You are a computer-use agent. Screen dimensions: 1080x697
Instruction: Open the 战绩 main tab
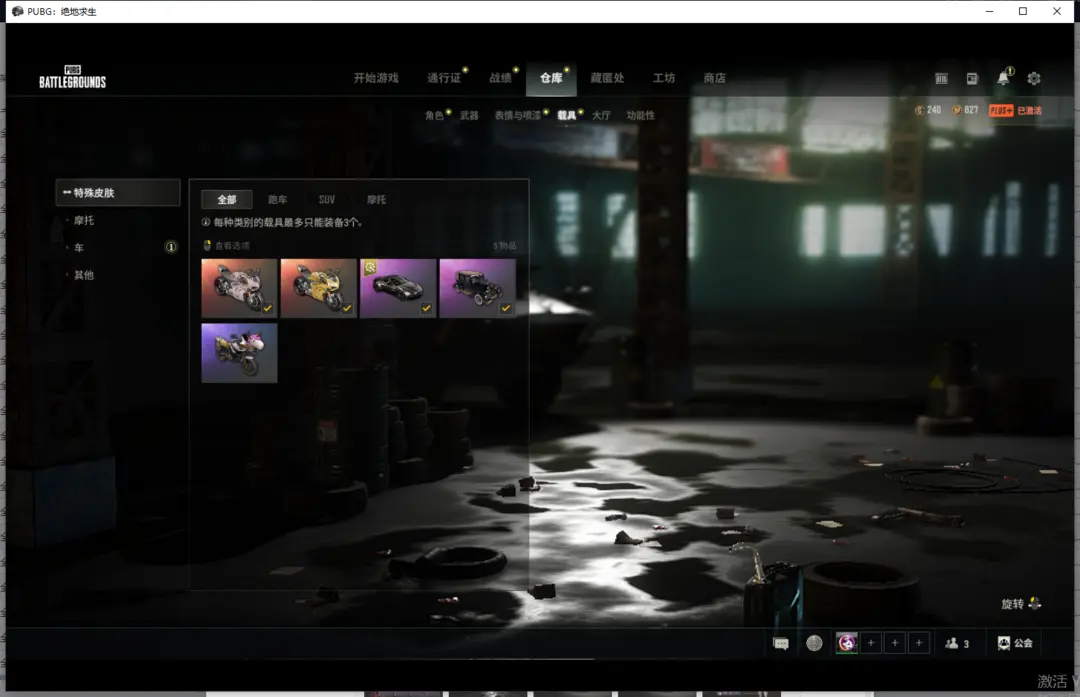click(x=501, y=78)
